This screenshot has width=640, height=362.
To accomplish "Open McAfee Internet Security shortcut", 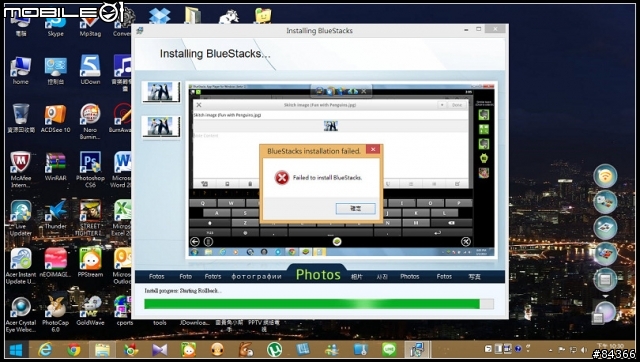I will (x=20, y=169).
